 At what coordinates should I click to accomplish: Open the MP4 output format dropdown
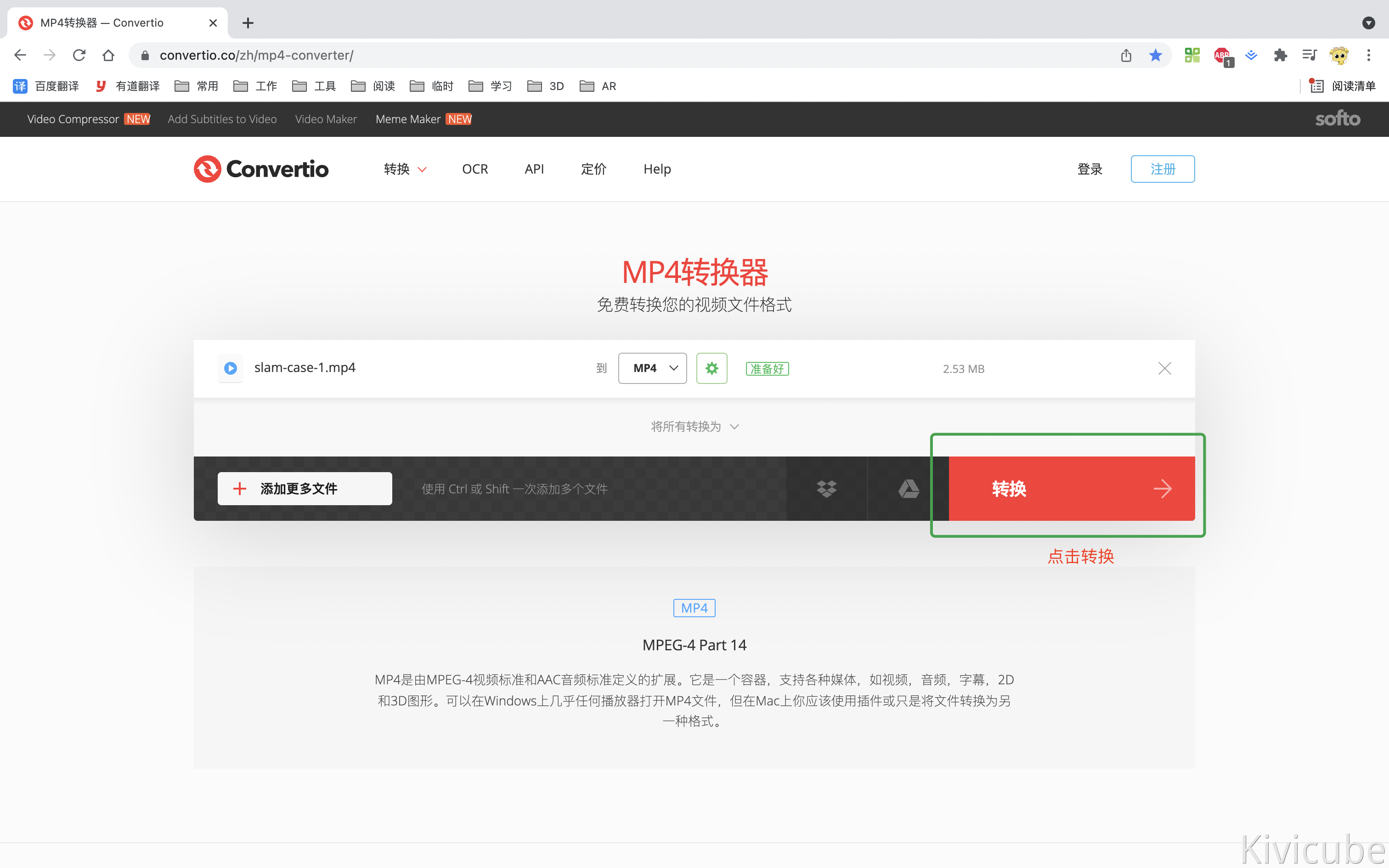point(653,368)
